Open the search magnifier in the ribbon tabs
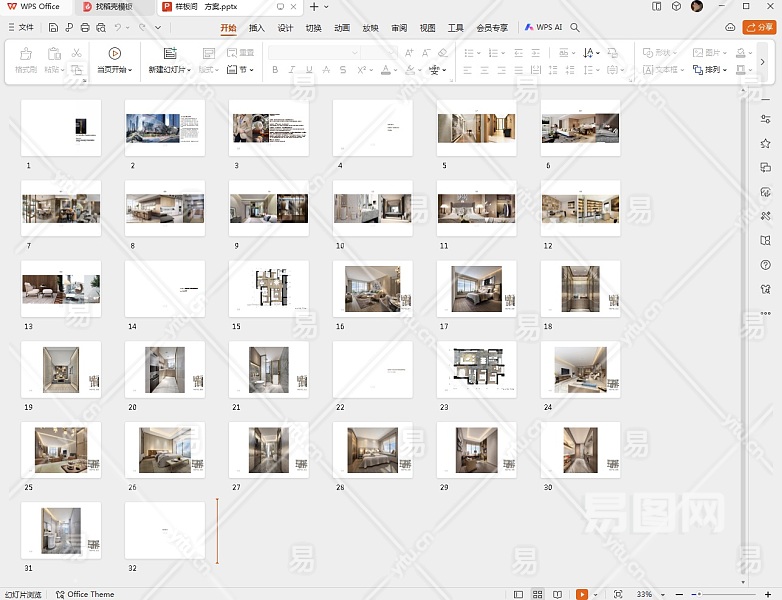The width and height of the screenshot is (782, 600). coord(575,27)
